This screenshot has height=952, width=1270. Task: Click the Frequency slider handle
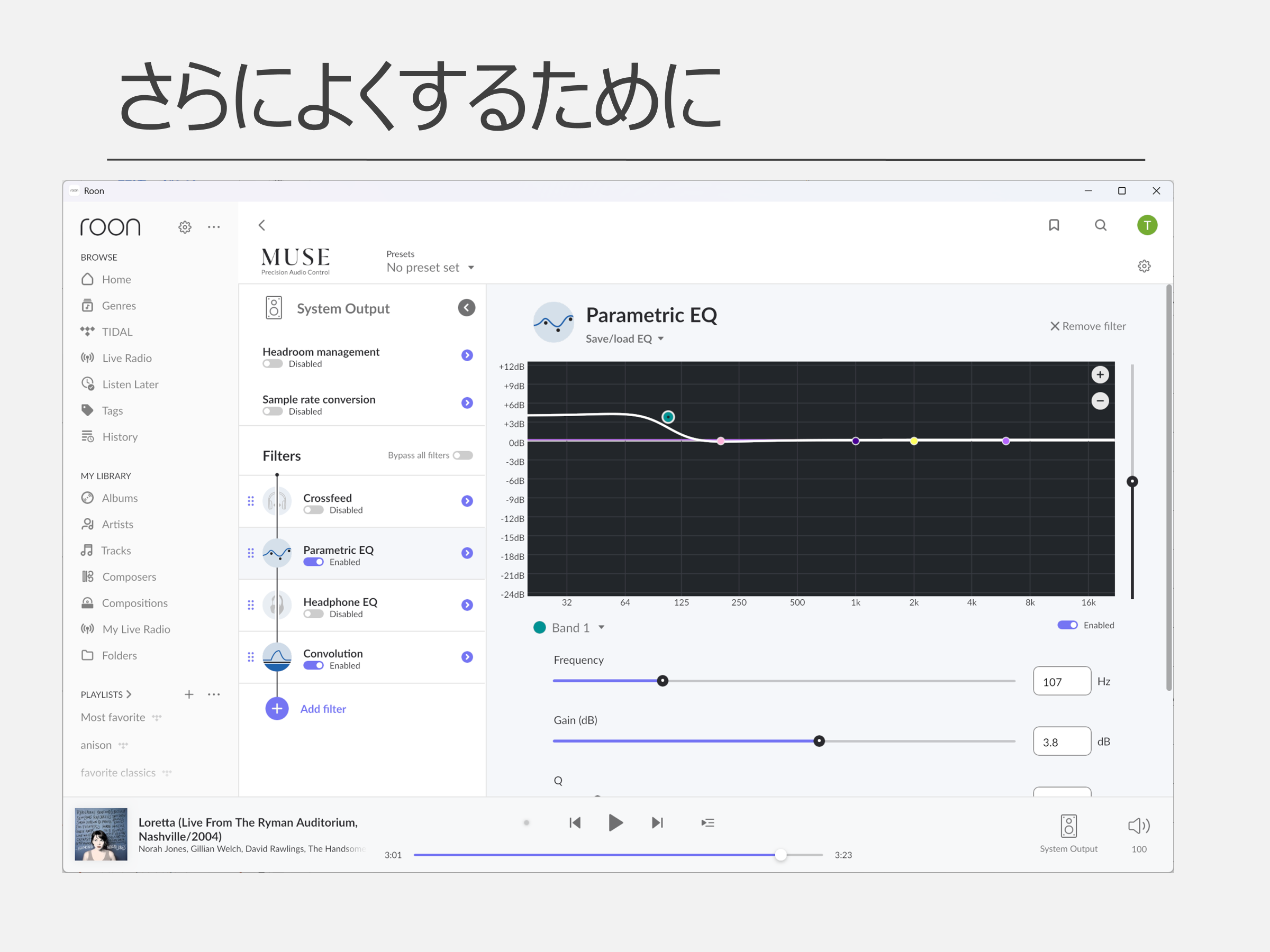click(x=663, y=681)
